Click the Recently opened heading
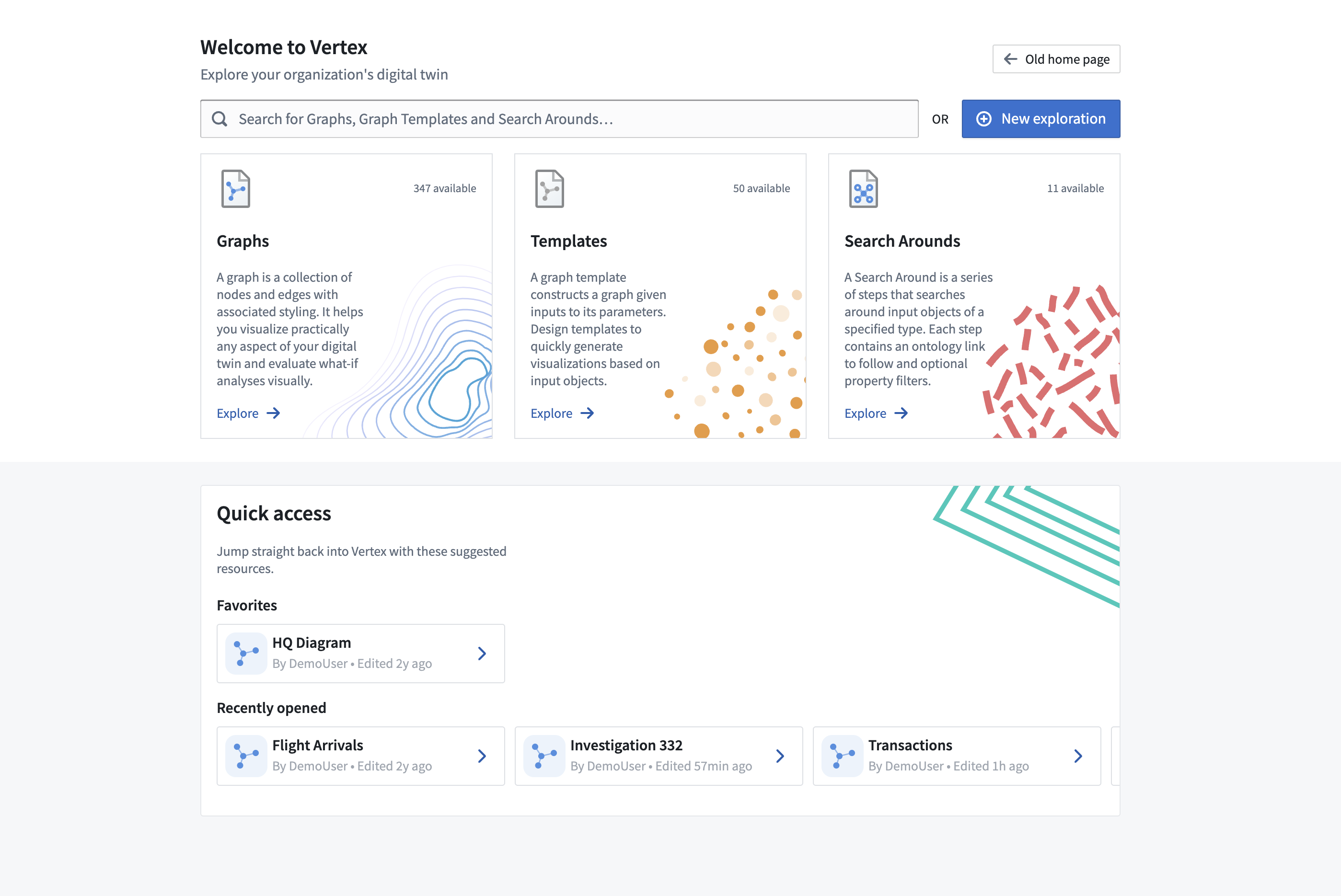The image size is (1341, 896). (272, 708)
